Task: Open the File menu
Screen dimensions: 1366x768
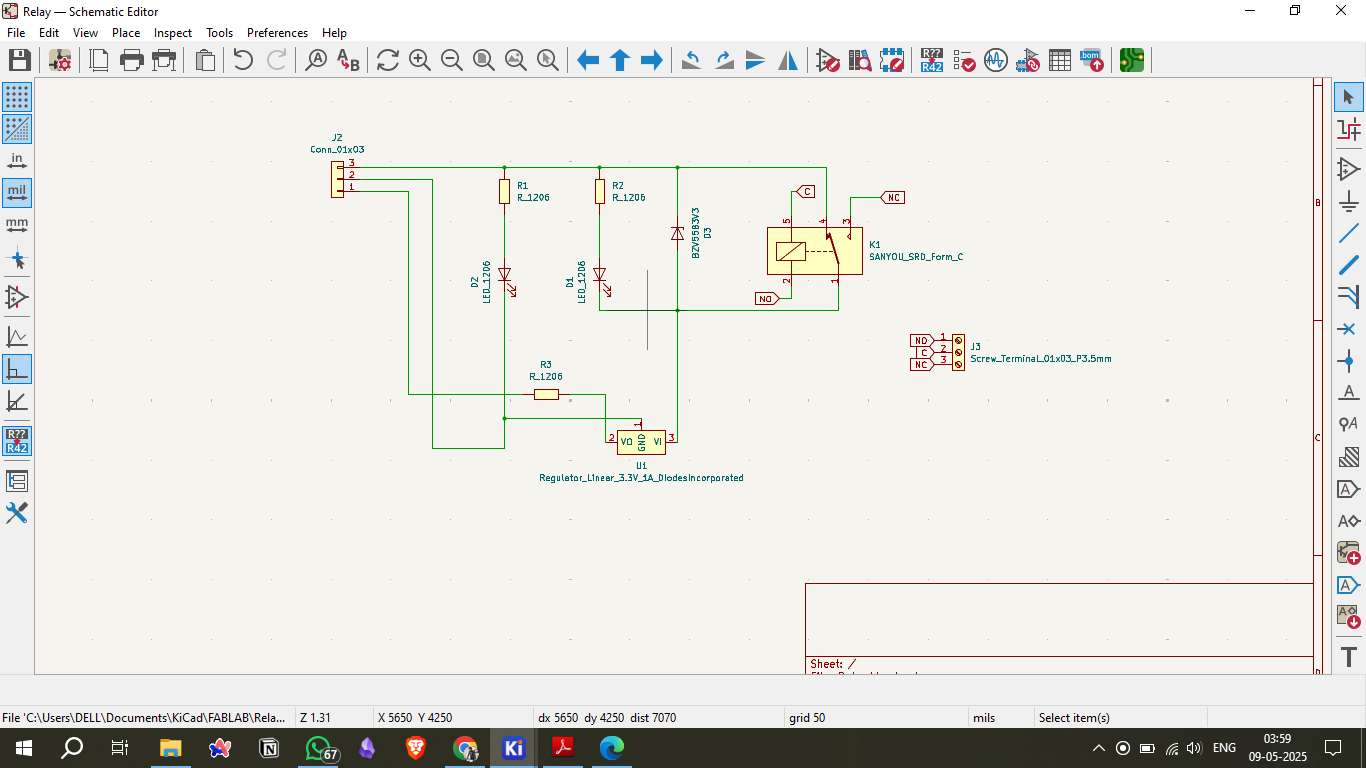Action: 16,32
